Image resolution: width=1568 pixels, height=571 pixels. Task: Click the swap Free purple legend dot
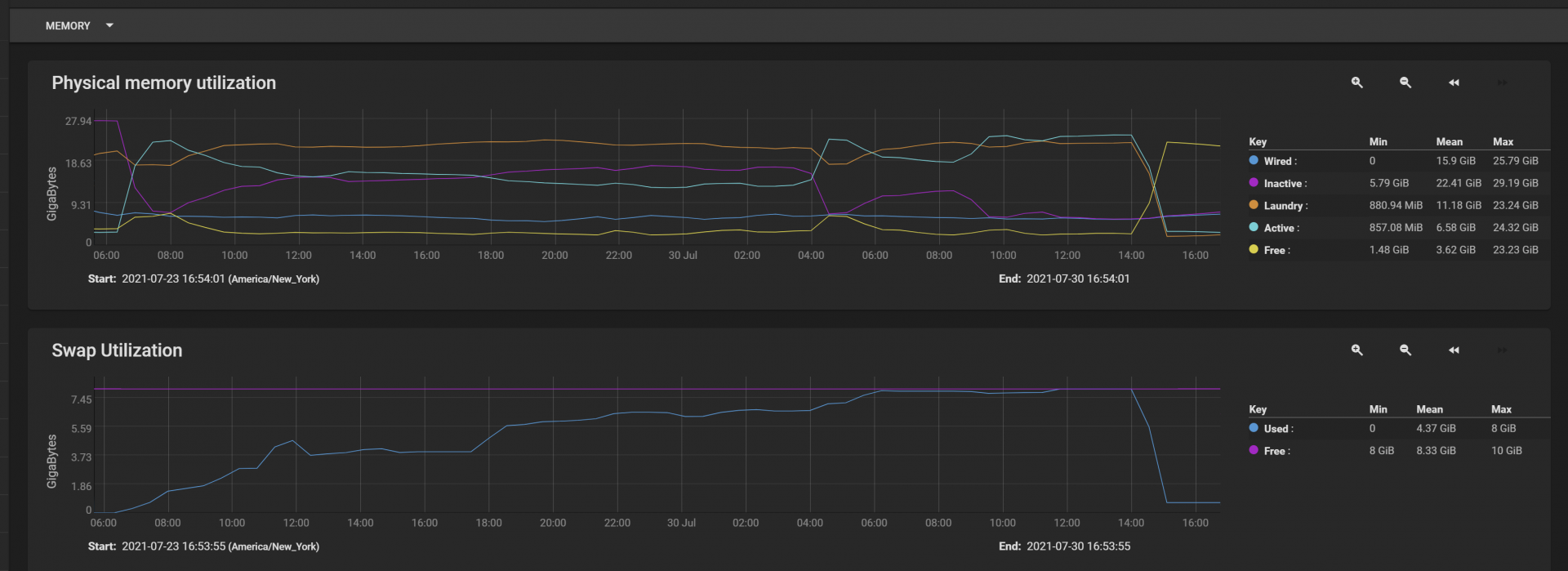click(1254, 449)
